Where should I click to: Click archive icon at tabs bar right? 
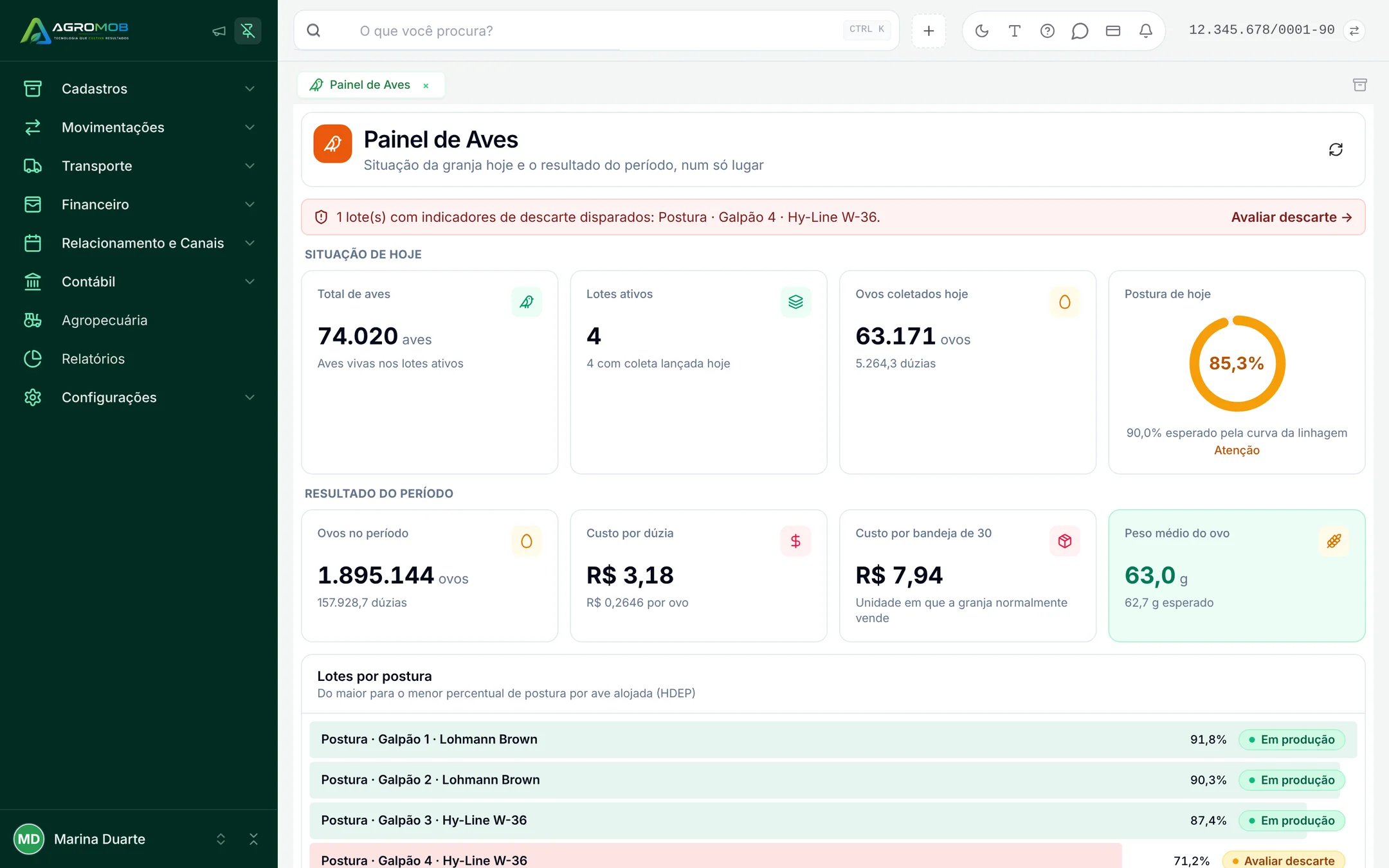(x=1360, y=85)
